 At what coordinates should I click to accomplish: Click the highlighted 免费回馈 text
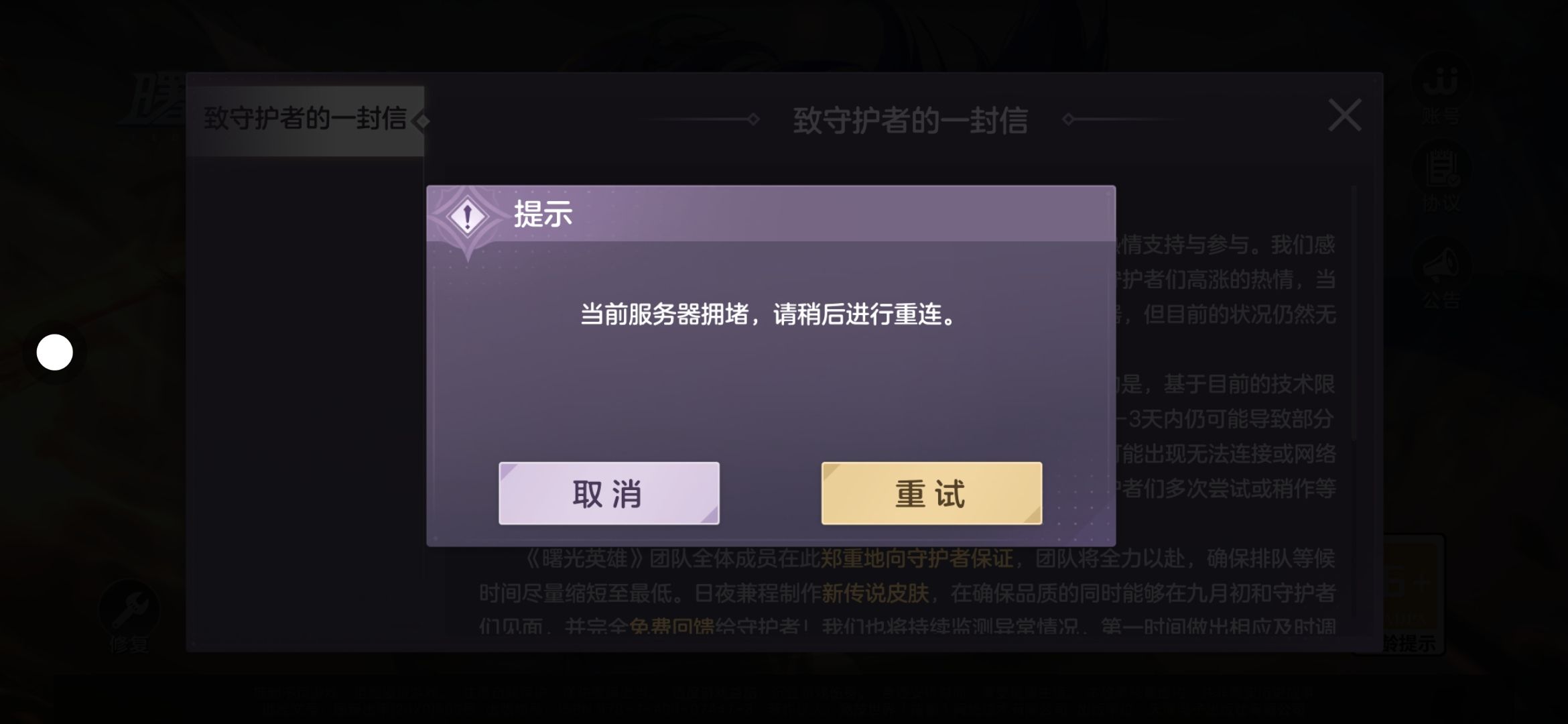click(x=672, y=626)
